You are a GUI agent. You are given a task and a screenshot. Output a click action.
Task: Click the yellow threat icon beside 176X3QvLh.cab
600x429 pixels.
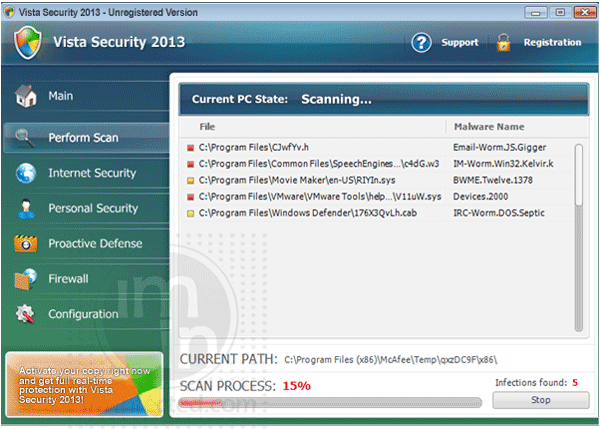(190, 214)
